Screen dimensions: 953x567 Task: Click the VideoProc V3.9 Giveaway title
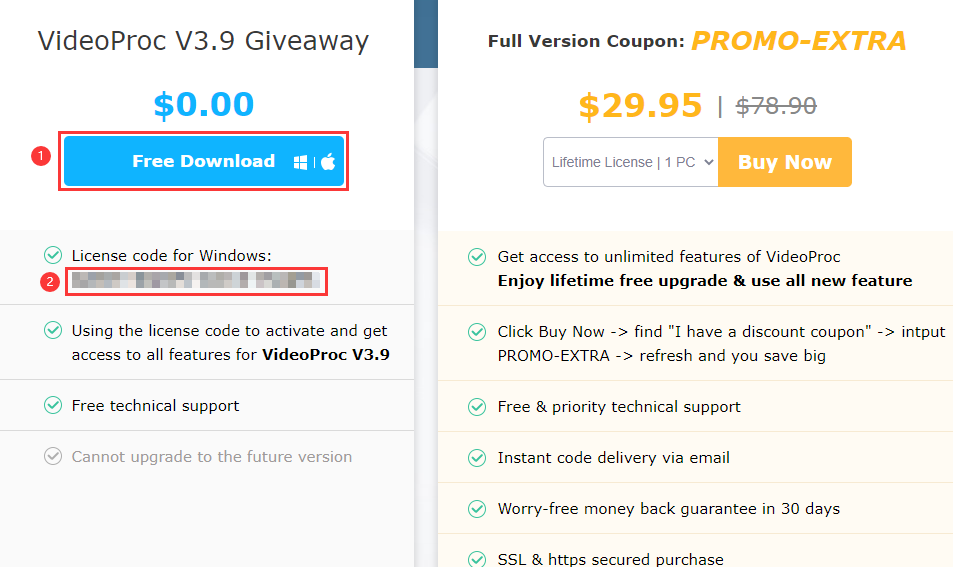coord(203,41)
